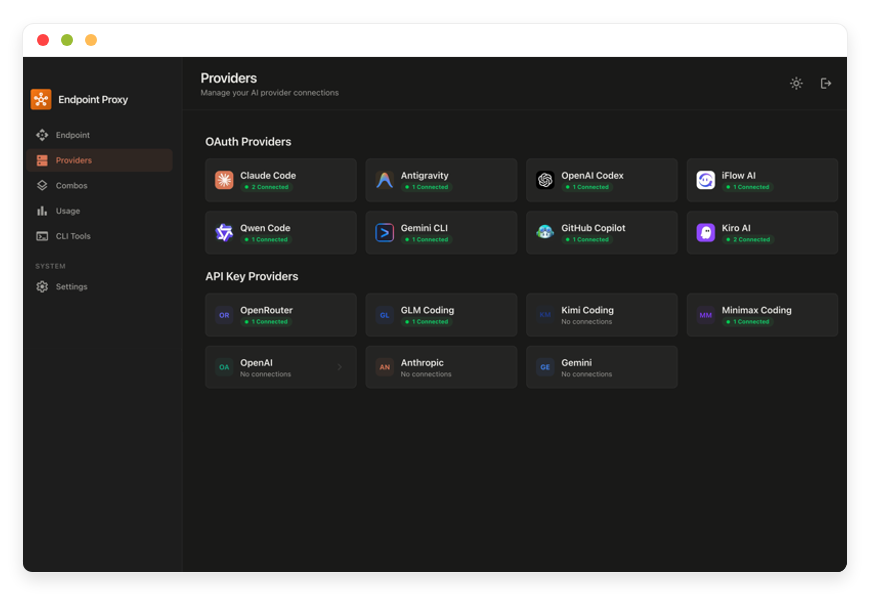This screenshot has height=595, width=870.
Task: Click the Endpoint Proxy logo icon
Action: 41,99
